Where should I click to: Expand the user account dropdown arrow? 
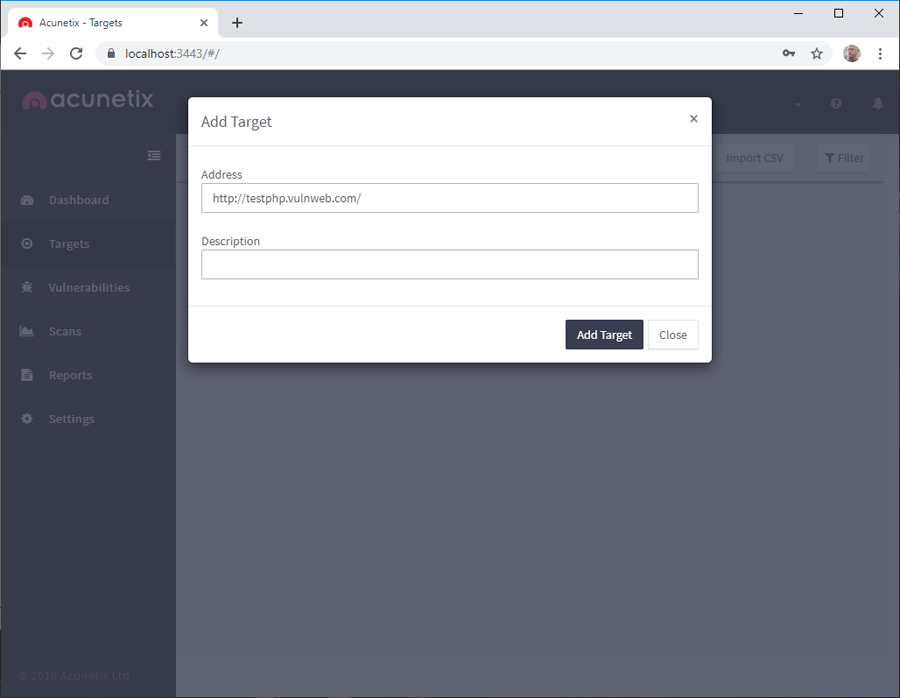(x=798, y=104)
